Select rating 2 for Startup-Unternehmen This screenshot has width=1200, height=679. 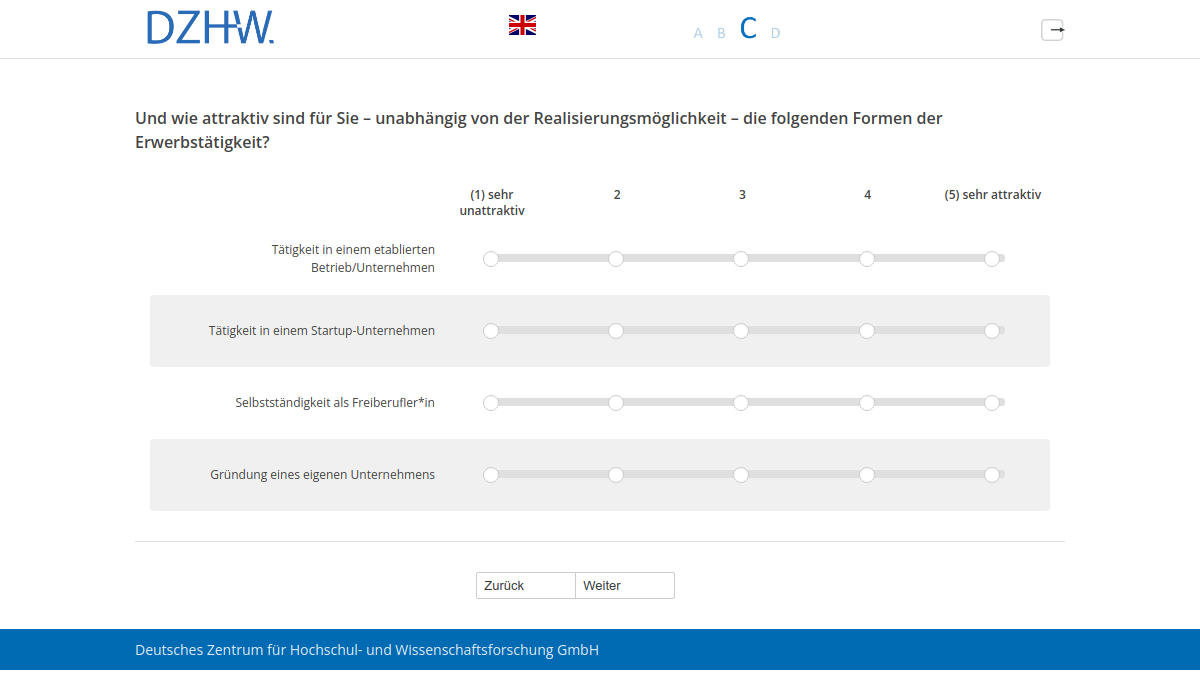tap(616, 330)
